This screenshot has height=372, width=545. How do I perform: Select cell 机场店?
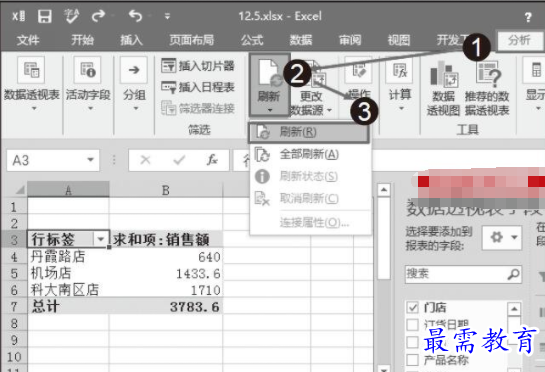tap(68, 273)
